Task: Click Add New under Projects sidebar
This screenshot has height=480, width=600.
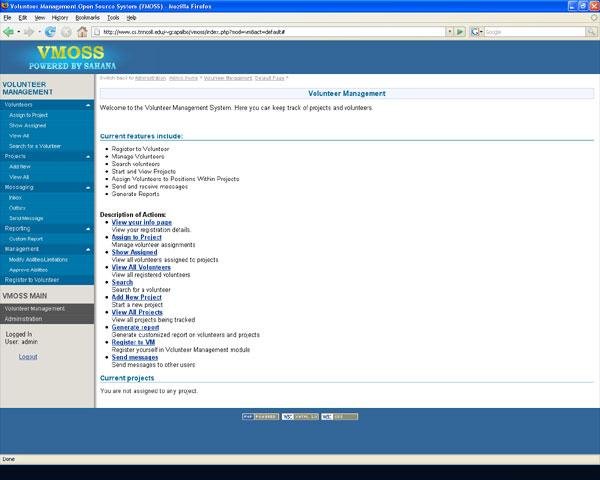Action: click(20, 167)
